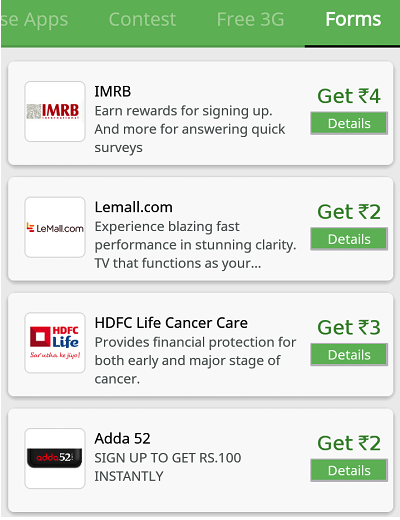The width and height of the screenshot is (400, 520).
Task: Tap the Get ₹4 reward label
Action: [349, 96]
